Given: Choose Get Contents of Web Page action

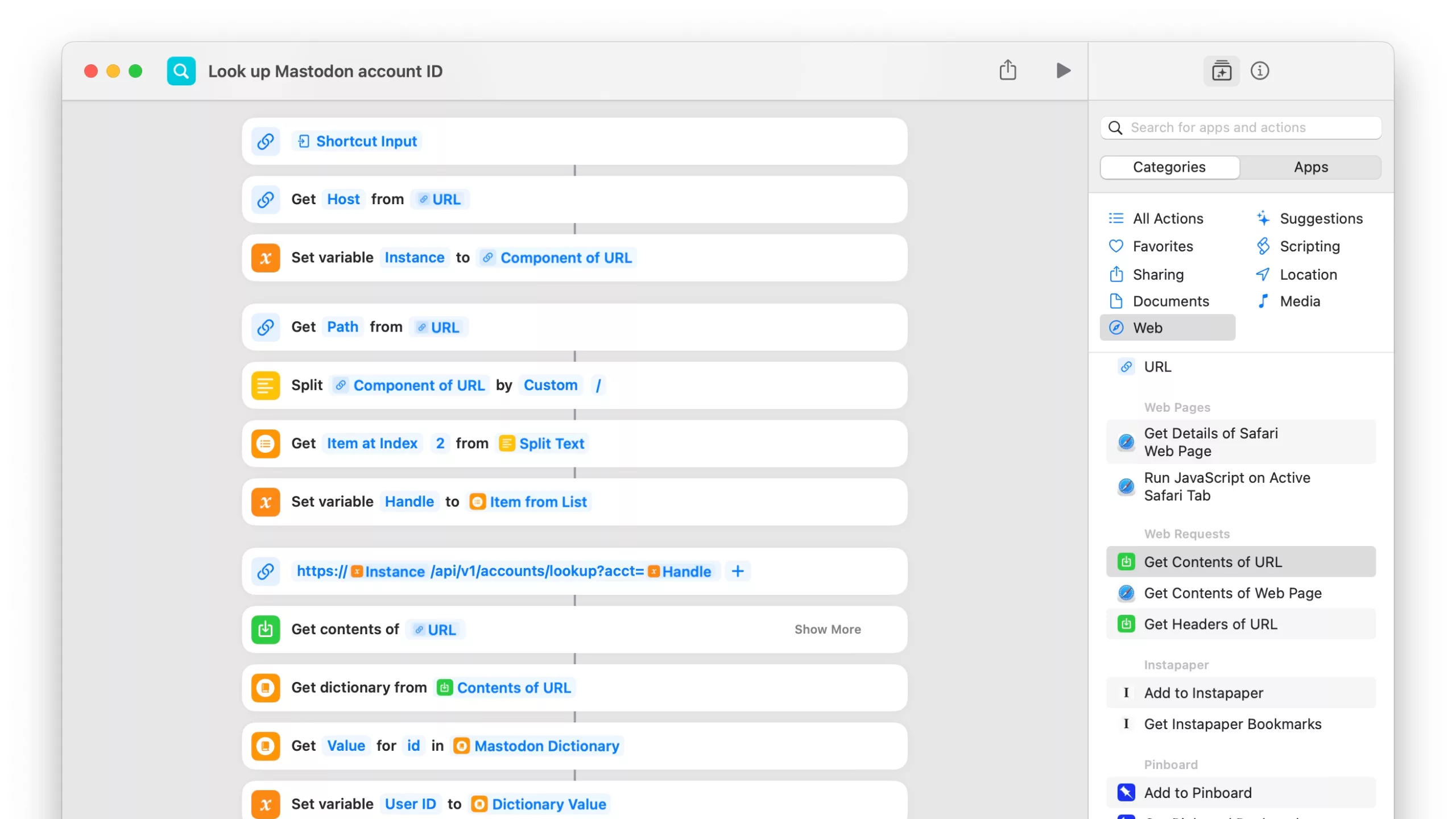Looking at the screenshot, I should click(x=1240, y=593).
